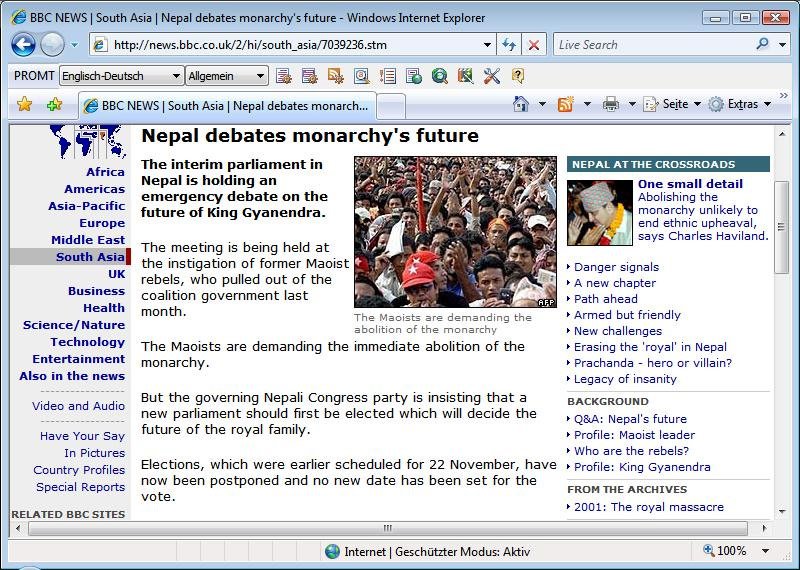This screenshot has width=800, height=570.
Task: Click the browser Forward arrow button
Action: point(52,44)
